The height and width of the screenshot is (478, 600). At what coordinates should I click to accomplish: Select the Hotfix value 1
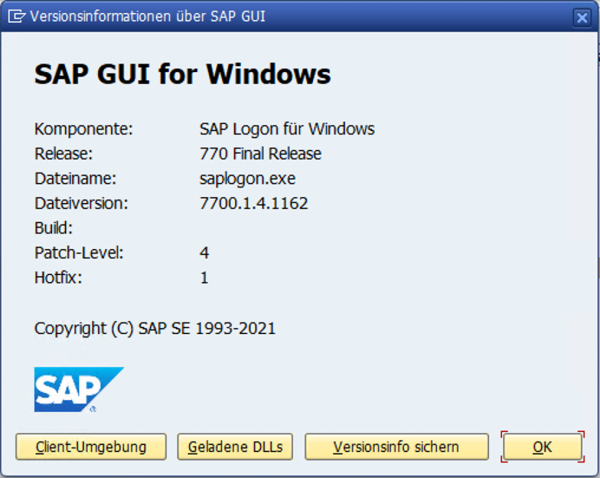tap(204, 277)
